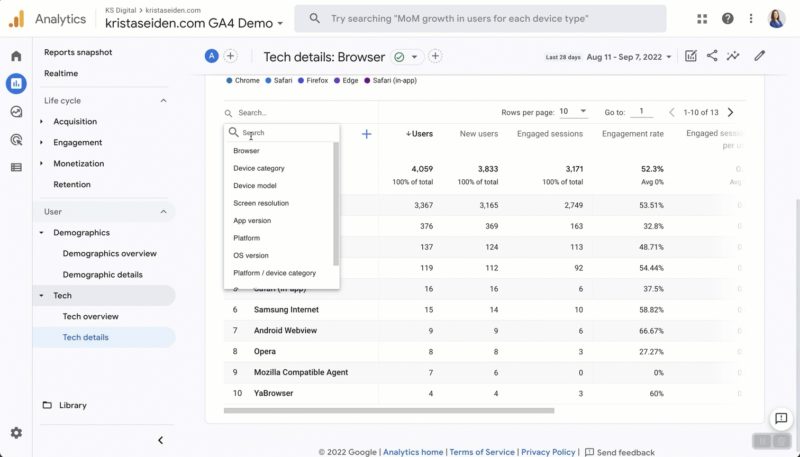Click the Privacy Policy footer link
800x457 pixels.
(x=548, y=452)
